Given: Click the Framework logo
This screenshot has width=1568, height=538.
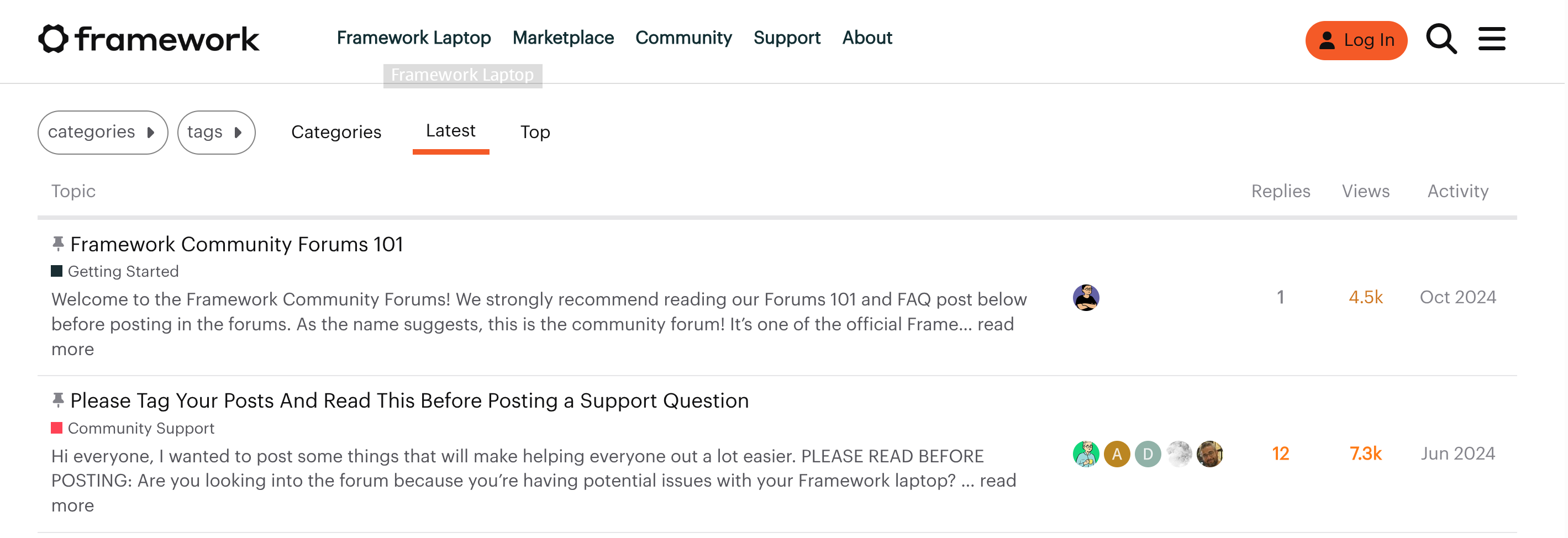Looking at the screenshot, I should [x=148, y=39].
